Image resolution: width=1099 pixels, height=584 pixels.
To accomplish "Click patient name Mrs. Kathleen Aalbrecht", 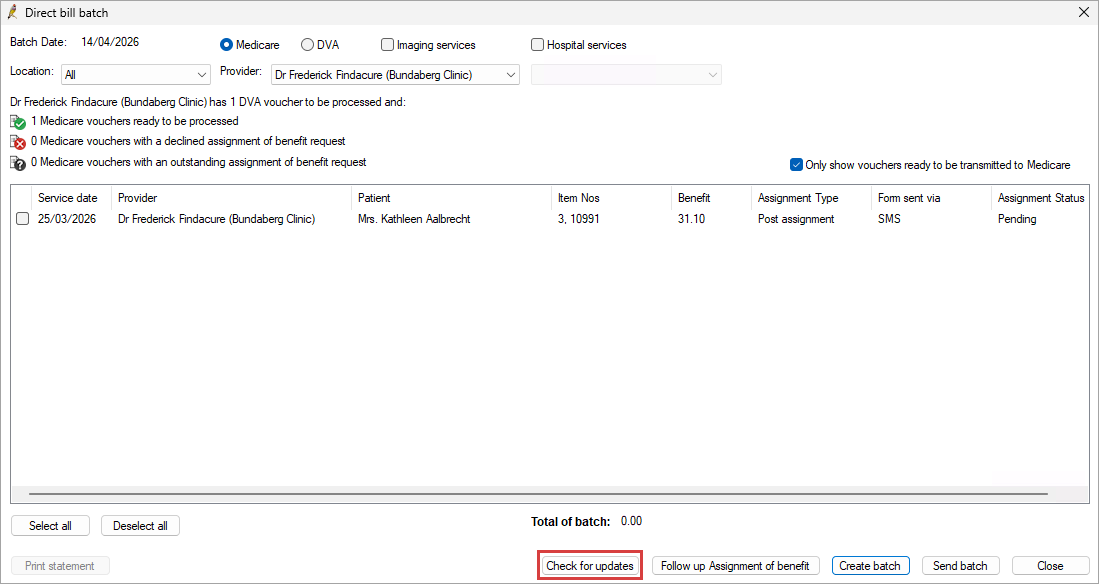I will [414, 219].
